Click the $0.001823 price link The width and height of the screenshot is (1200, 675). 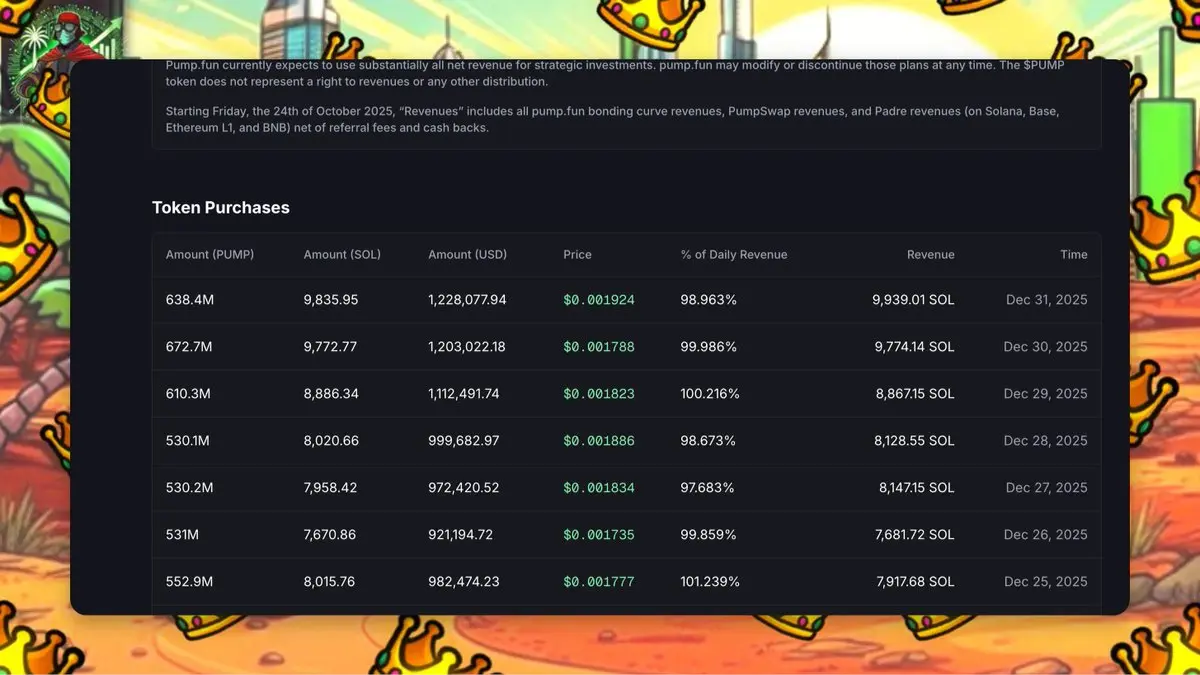(599, 394)
